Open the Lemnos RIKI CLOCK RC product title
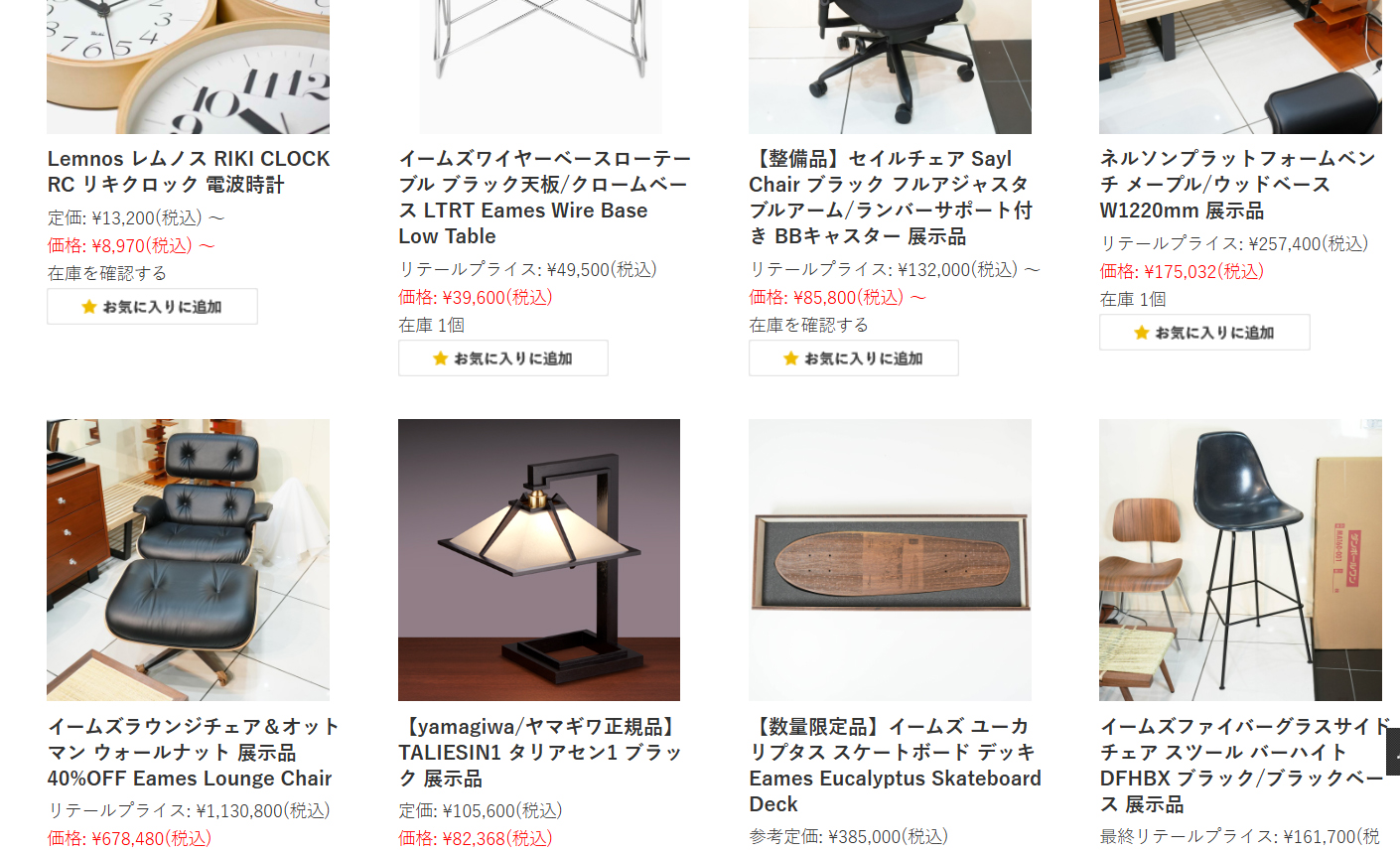 click(x=189, y=172)
